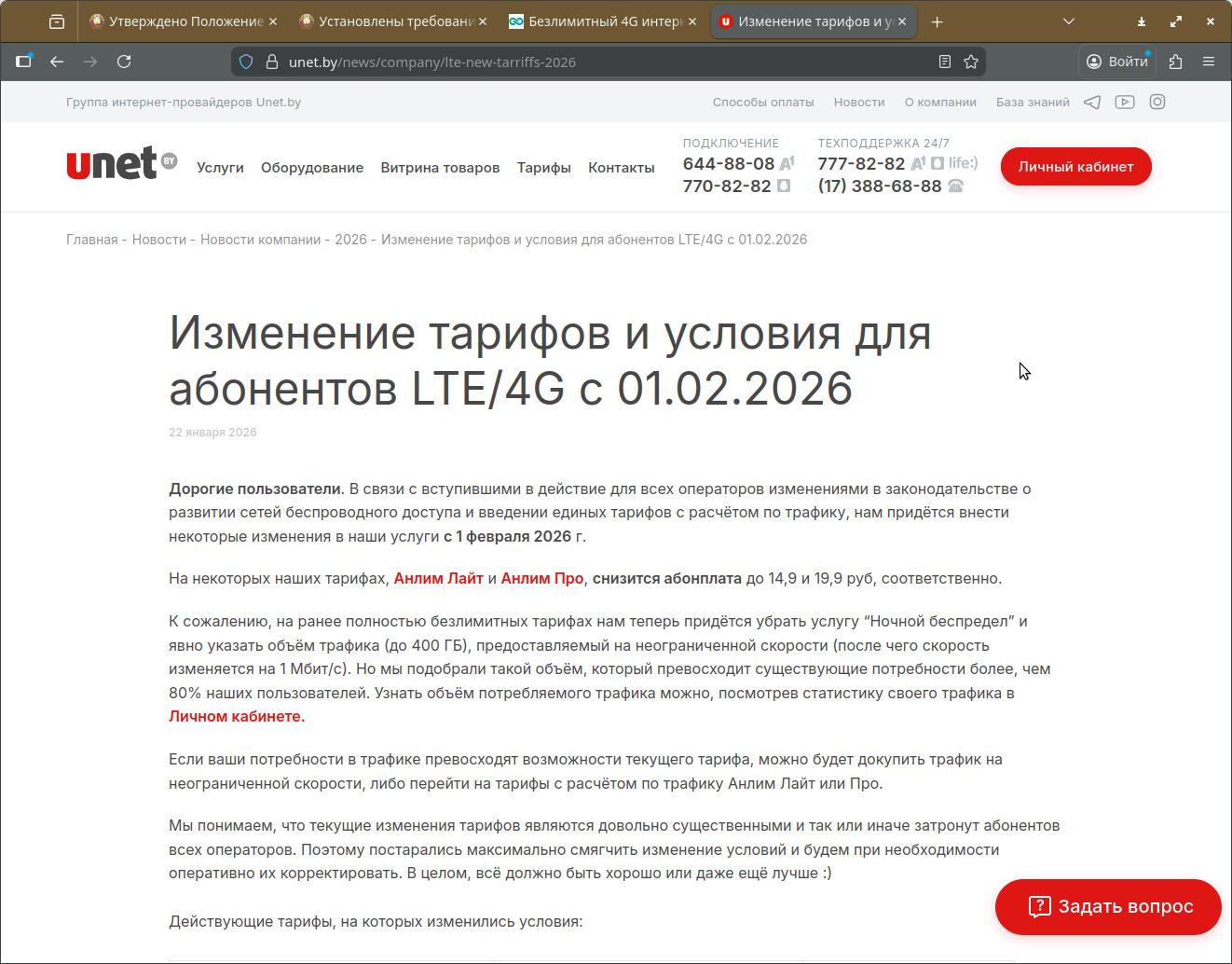The height and width of the screenshot is (964, 1232).
Task: Click connection phone number 644-88-08
Action: point(729,163)
